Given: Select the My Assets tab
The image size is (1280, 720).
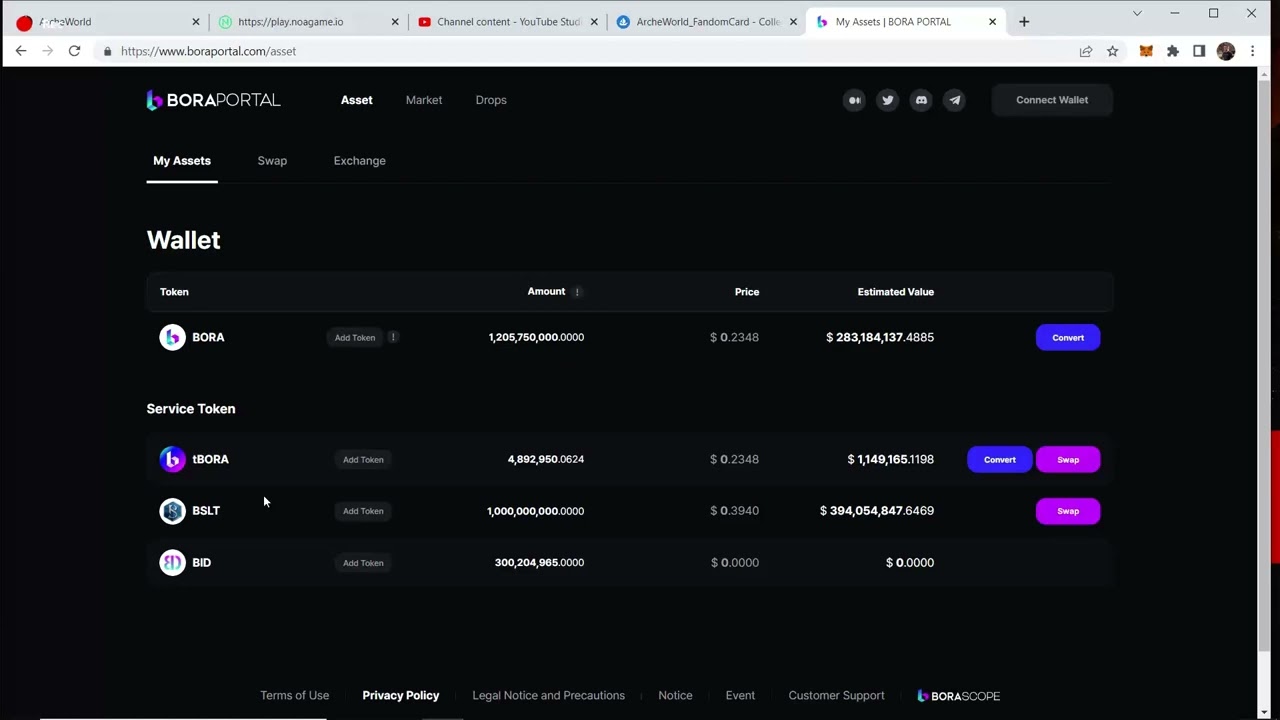Looking at the screenshot, I should click(182, 161).
